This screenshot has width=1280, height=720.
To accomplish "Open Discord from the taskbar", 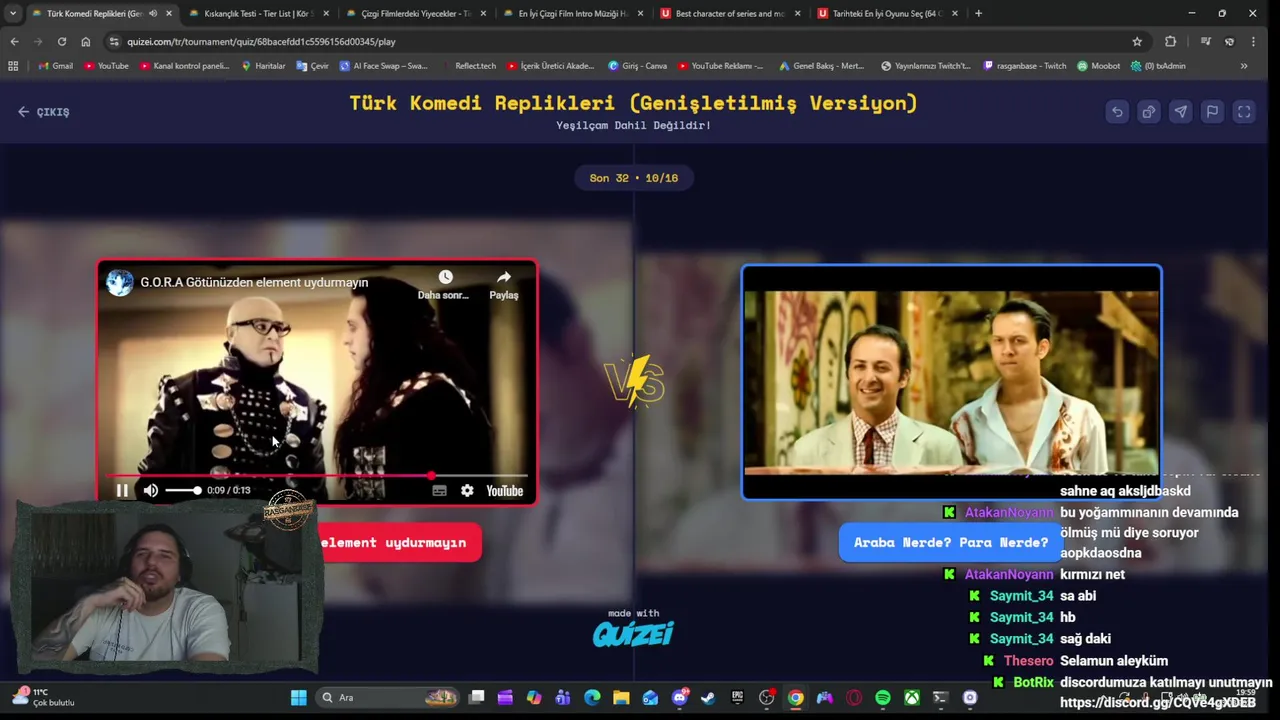I will pyautogui.click(x=680, y=697).
